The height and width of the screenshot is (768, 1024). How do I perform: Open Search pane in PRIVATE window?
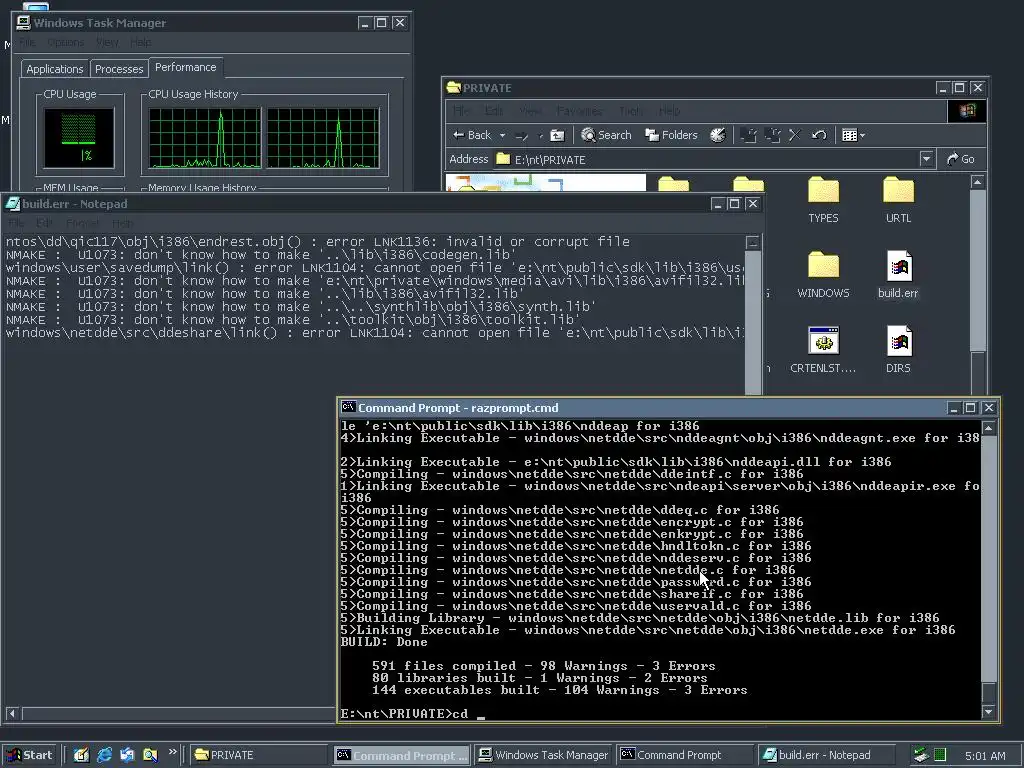(606, 135)
